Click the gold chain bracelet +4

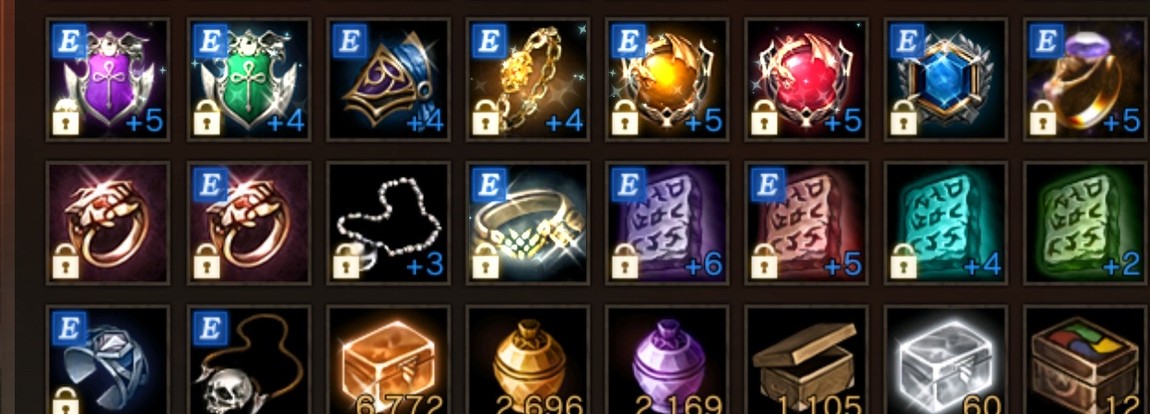pos(528,80)
